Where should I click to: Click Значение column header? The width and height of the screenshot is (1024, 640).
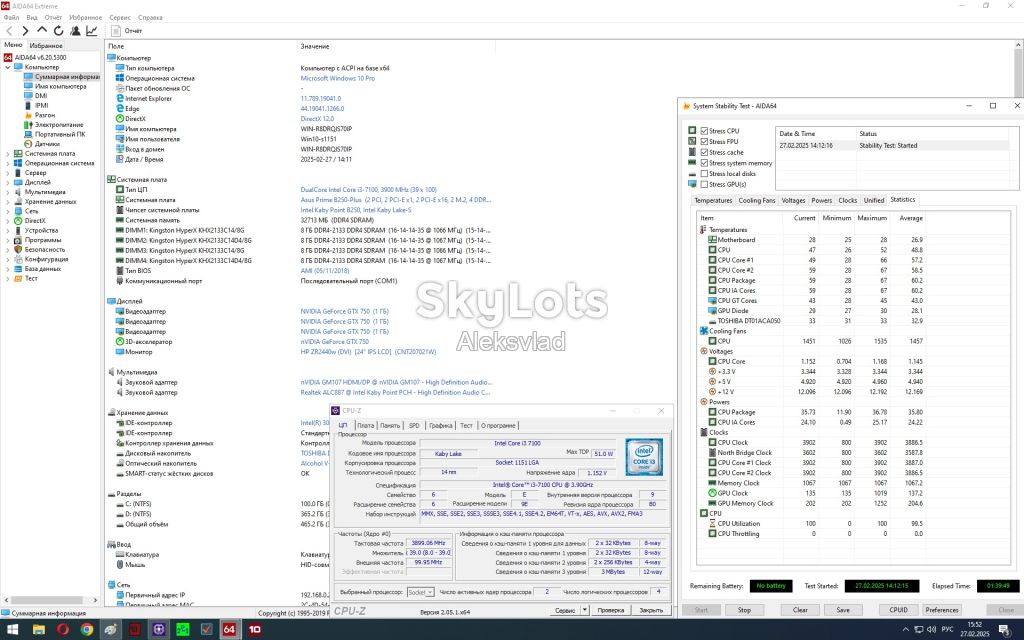[315, 46]
